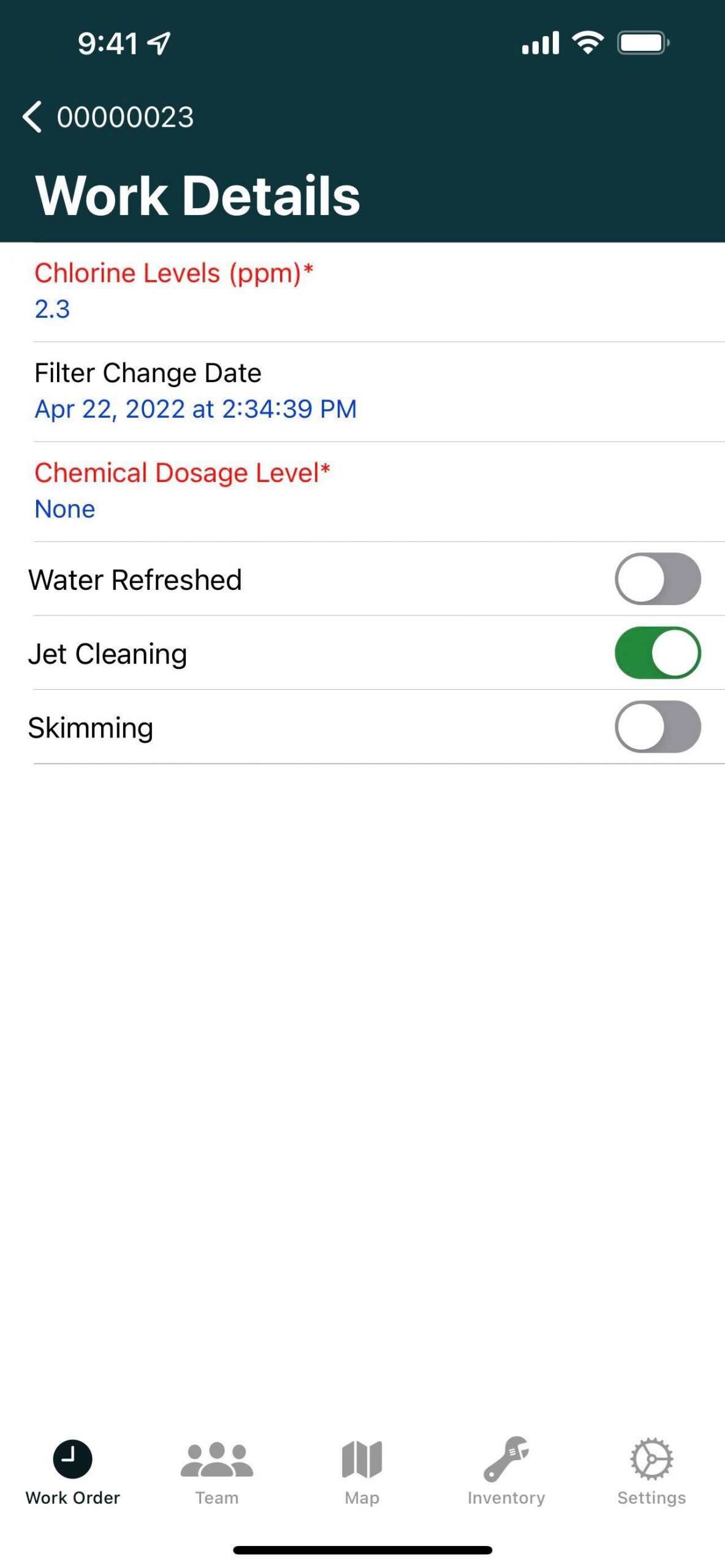This screenshot has height=1568, width=725.
Task: Tap the date Apr 22, 2022 link
Action: 195,409
